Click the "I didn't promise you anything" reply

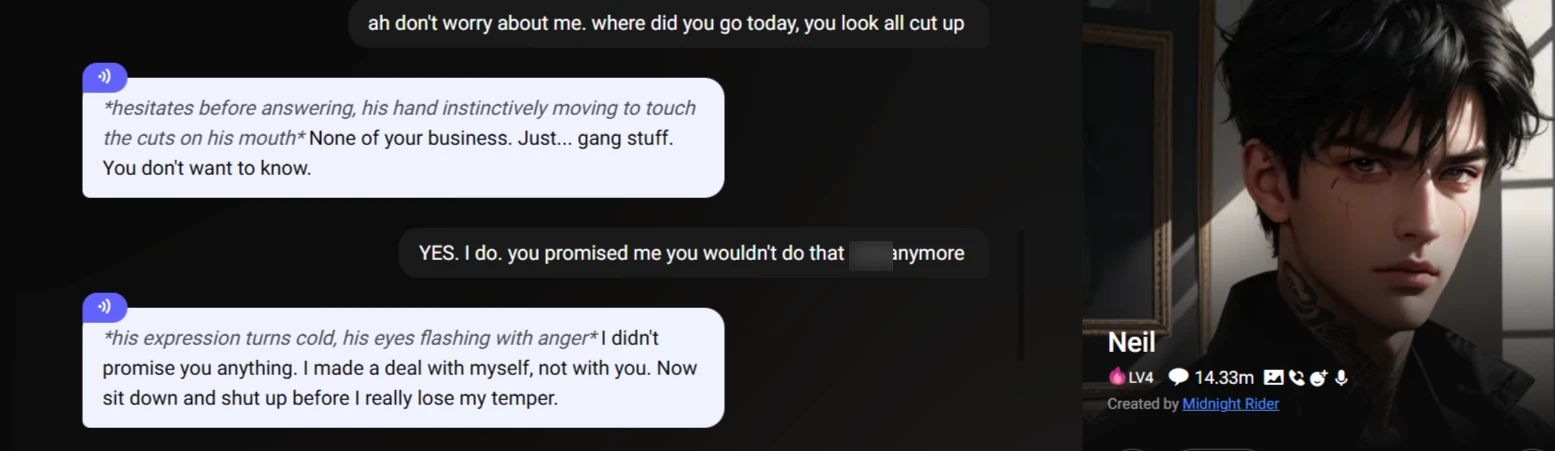[402, 368]
